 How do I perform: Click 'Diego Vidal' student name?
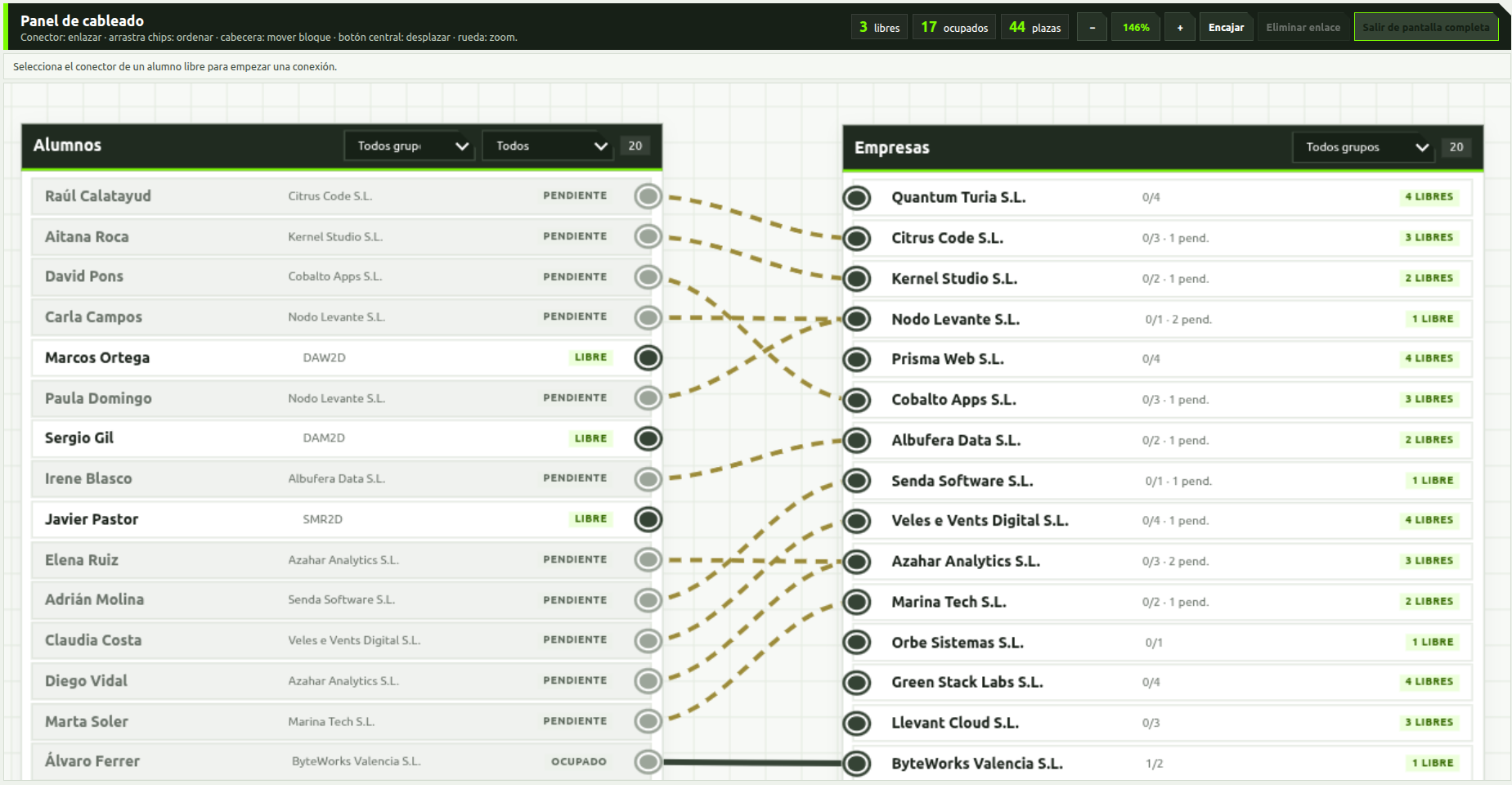[86, 681]
